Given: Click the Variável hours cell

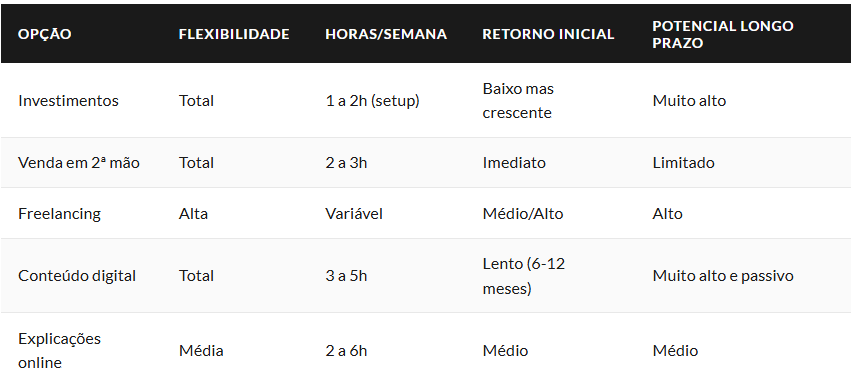Looking at the screenshot, I should tap(354, 214).
